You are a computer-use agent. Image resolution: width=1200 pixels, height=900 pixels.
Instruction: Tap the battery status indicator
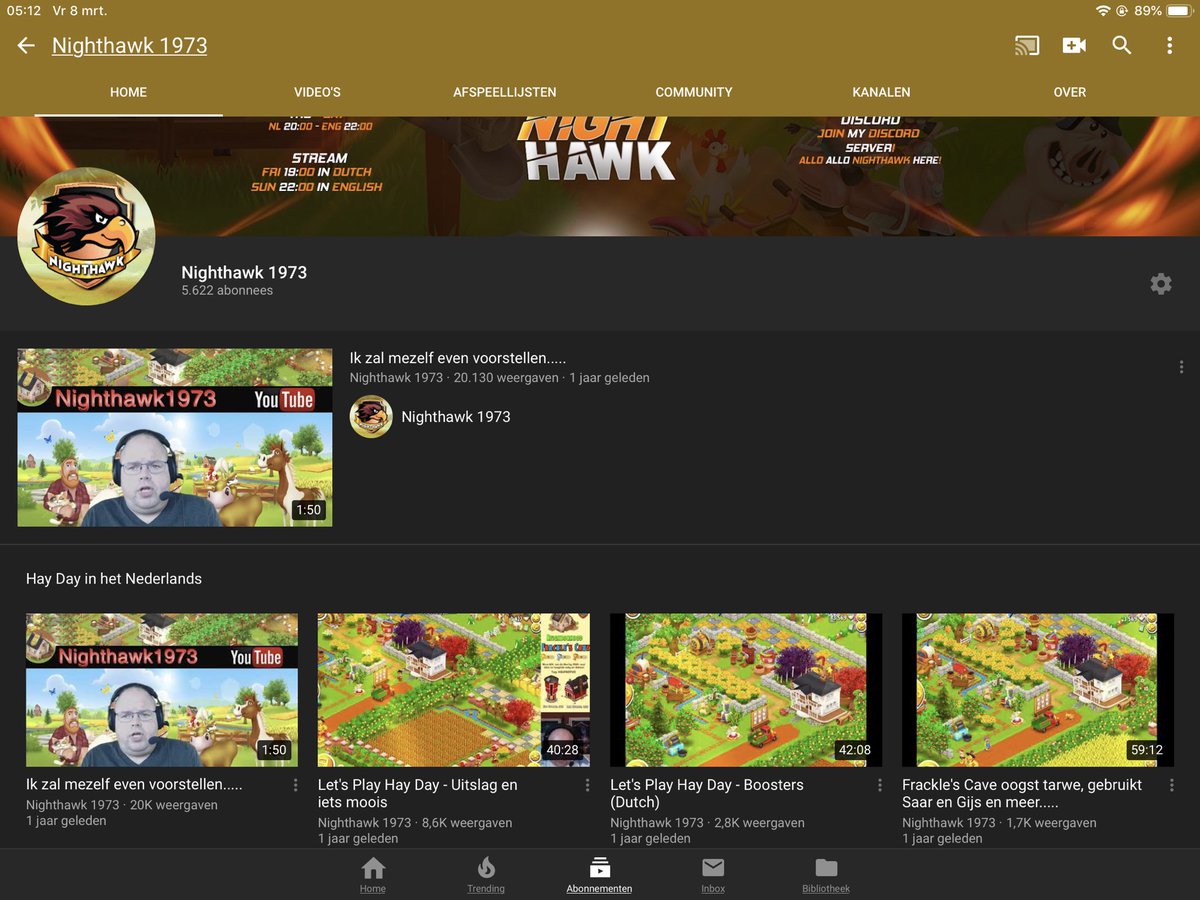click(x=1178, y=11)
